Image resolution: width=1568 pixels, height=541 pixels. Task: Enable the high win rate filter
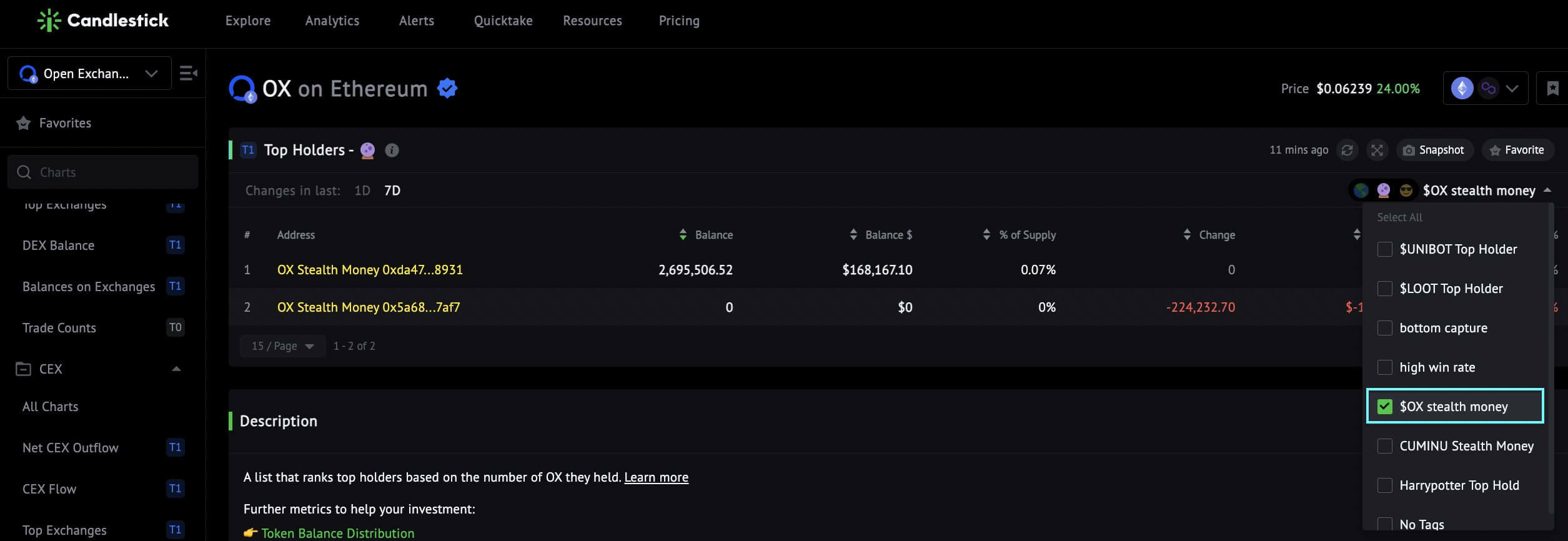pyautogui.click(x=1385, y=367)
